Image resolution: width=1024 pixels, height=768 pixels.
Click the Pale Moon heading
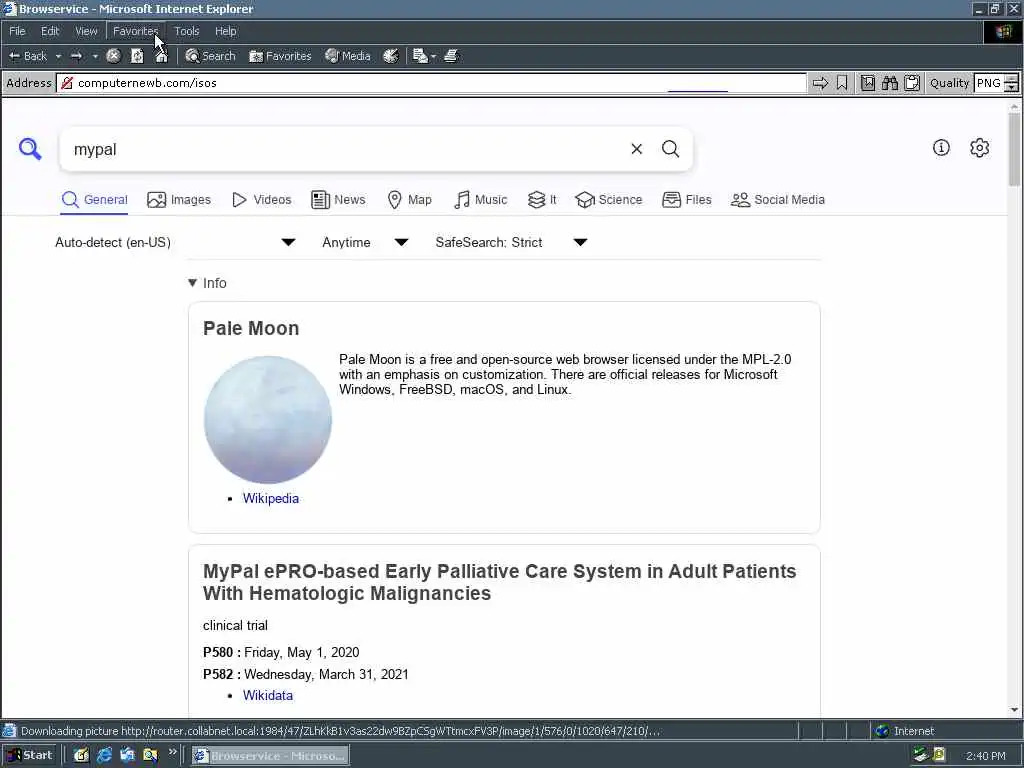coord(251,328)
